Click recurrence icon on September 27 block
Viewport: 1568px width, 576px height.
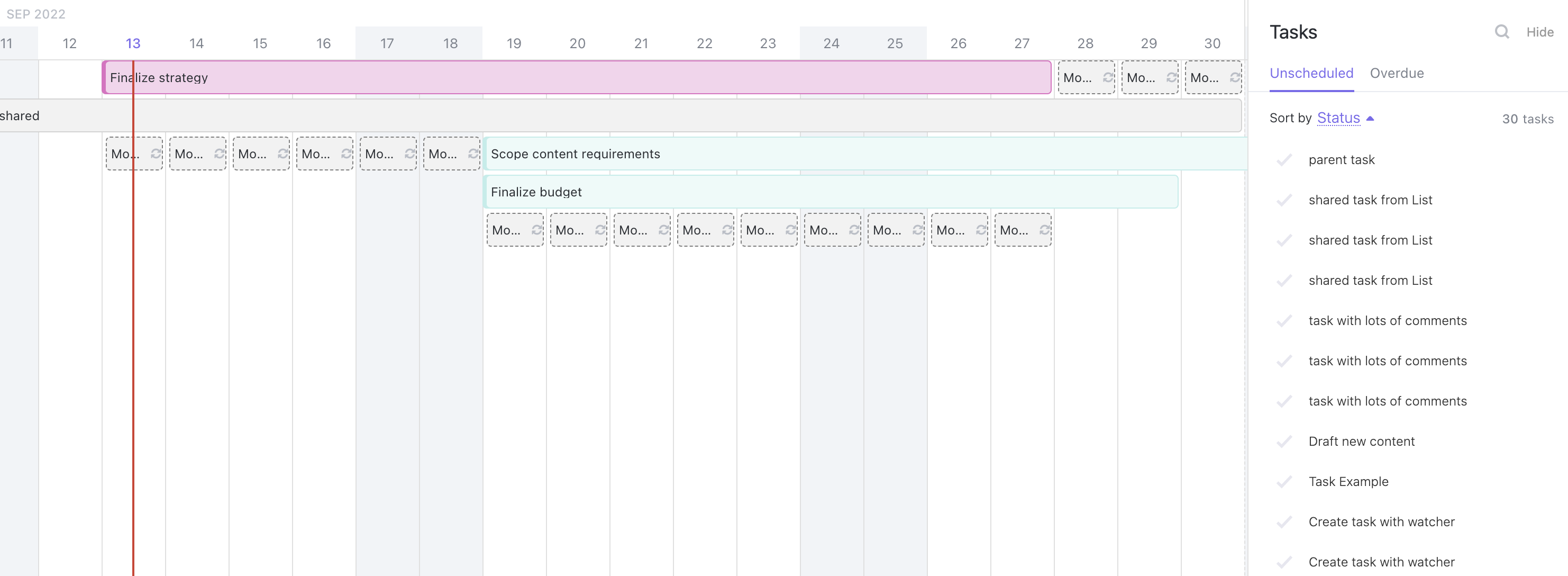coord(1044,230)
